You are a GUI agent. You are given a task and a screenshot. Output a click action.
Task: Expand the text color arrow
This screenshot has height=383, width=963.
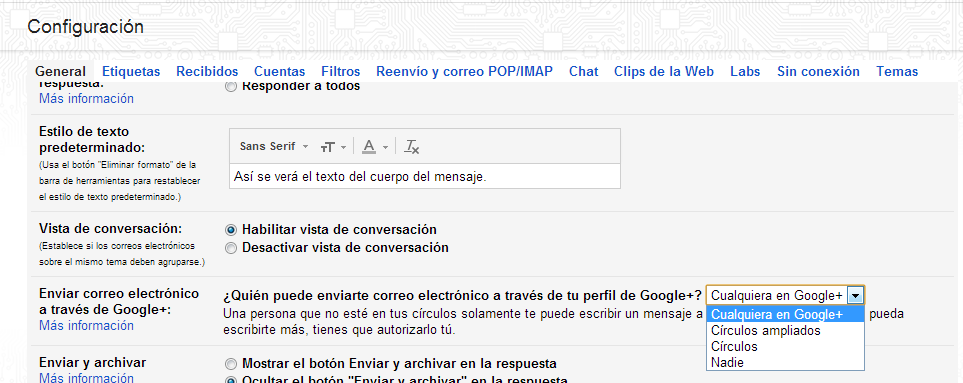385,147
